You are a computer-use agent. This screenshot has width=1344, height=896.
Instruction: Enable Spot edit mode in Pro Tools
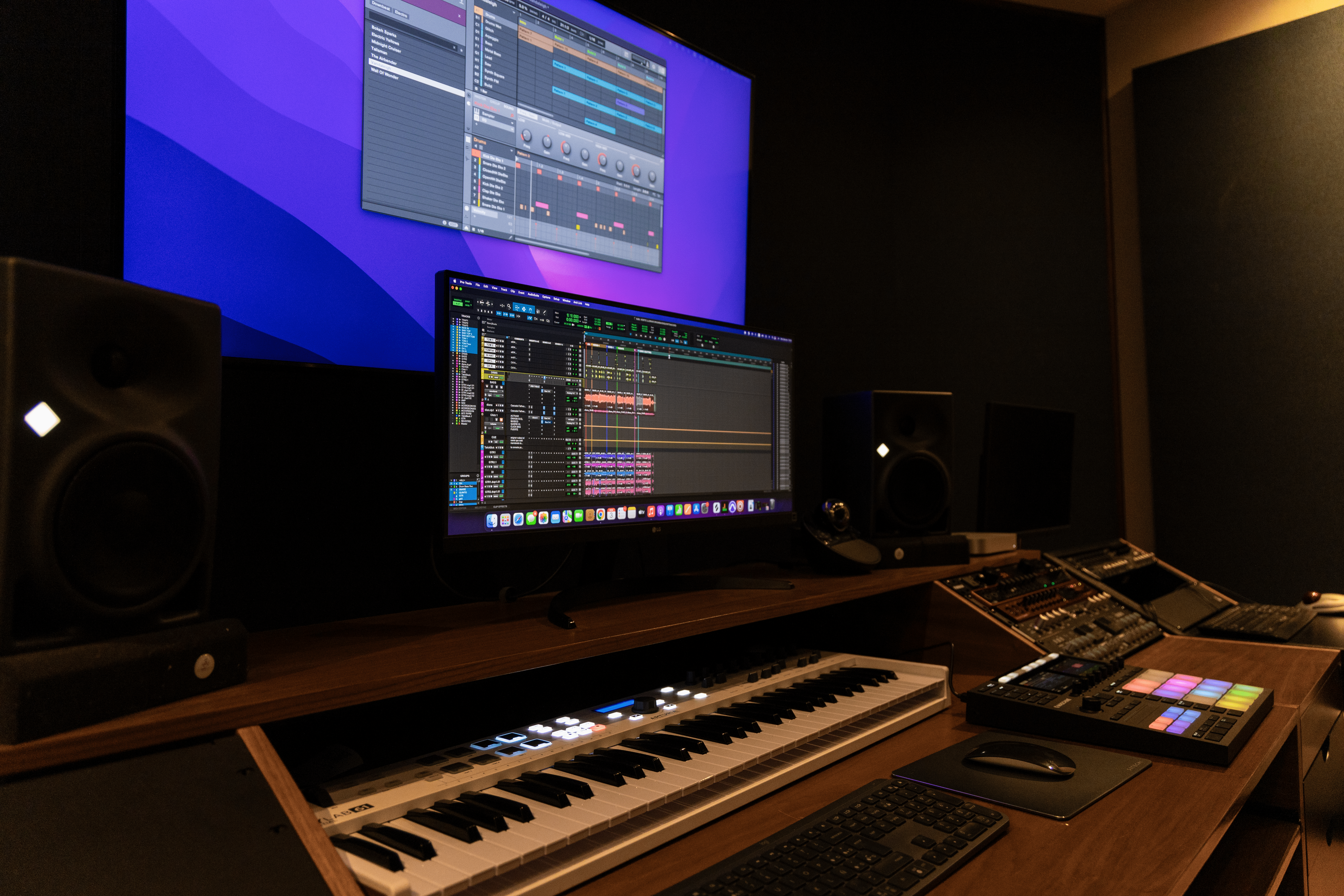pyautogui.click(x=467, y=302)
